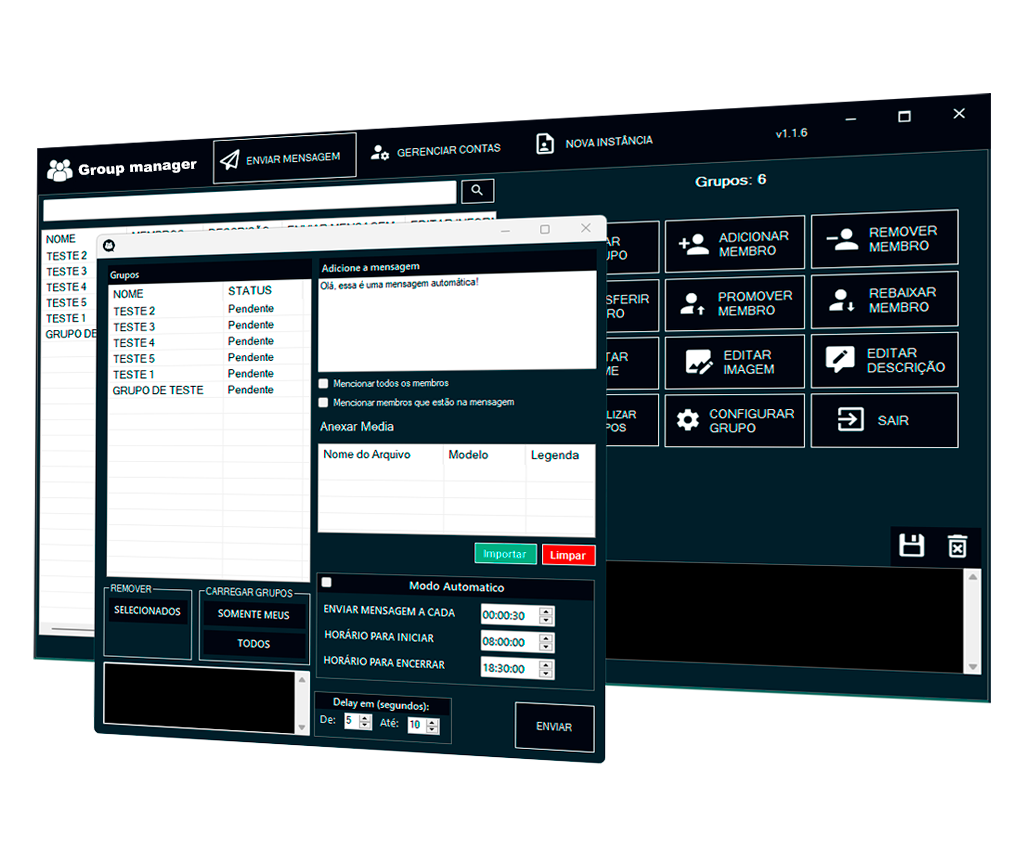Click the magnifier search button
The height and width of the screenshot is (858, 1024).
(477, 191)
